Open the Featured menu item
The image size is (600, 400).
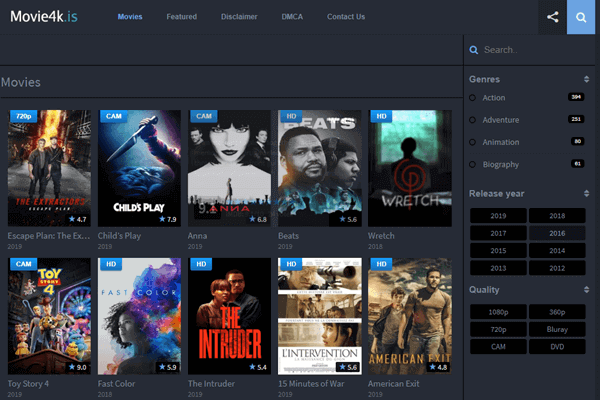click(x=182, y=17)
